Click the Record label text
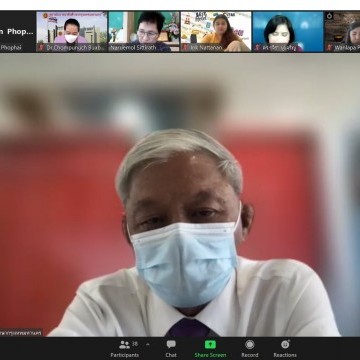The width and height of the screenshot is (360, 360). pos(250,355)
